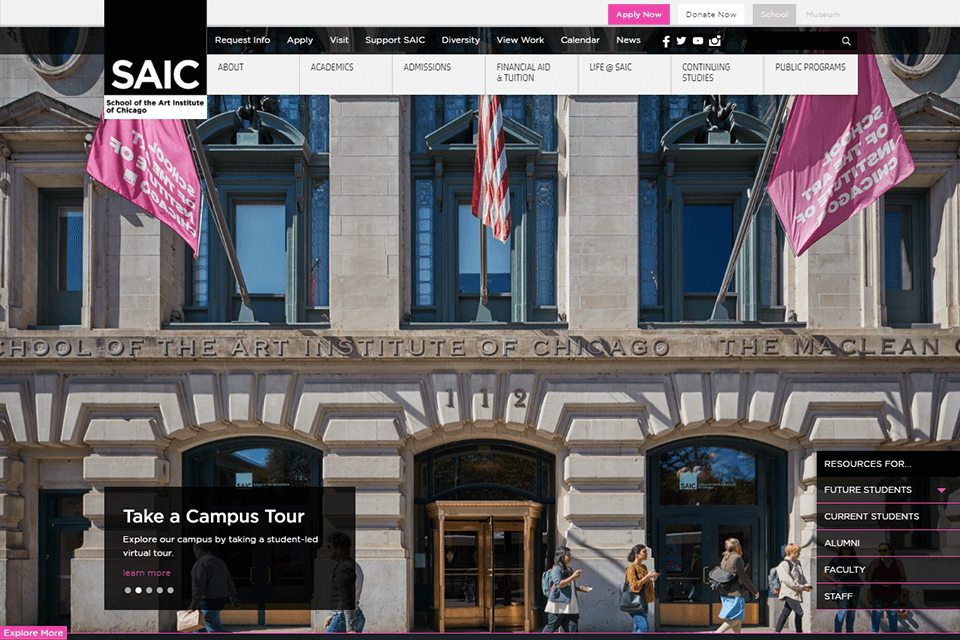960x640 pixels.
Task: Open the Support SAIC link
Action: coord(395,40)
